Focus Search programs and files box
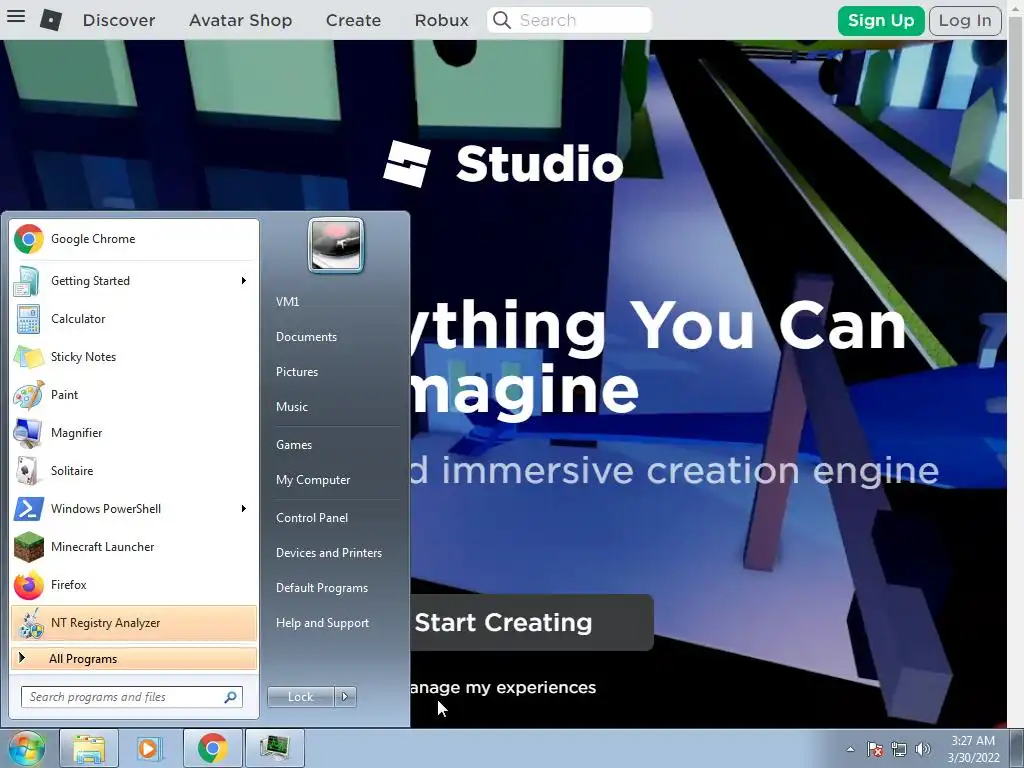 coord(131,697)
